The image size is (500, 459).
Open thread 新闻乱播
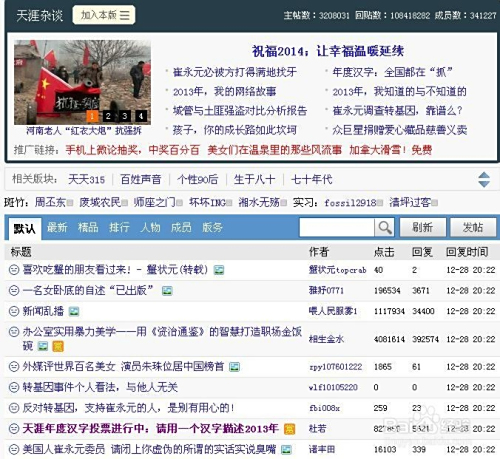(43, 311)
